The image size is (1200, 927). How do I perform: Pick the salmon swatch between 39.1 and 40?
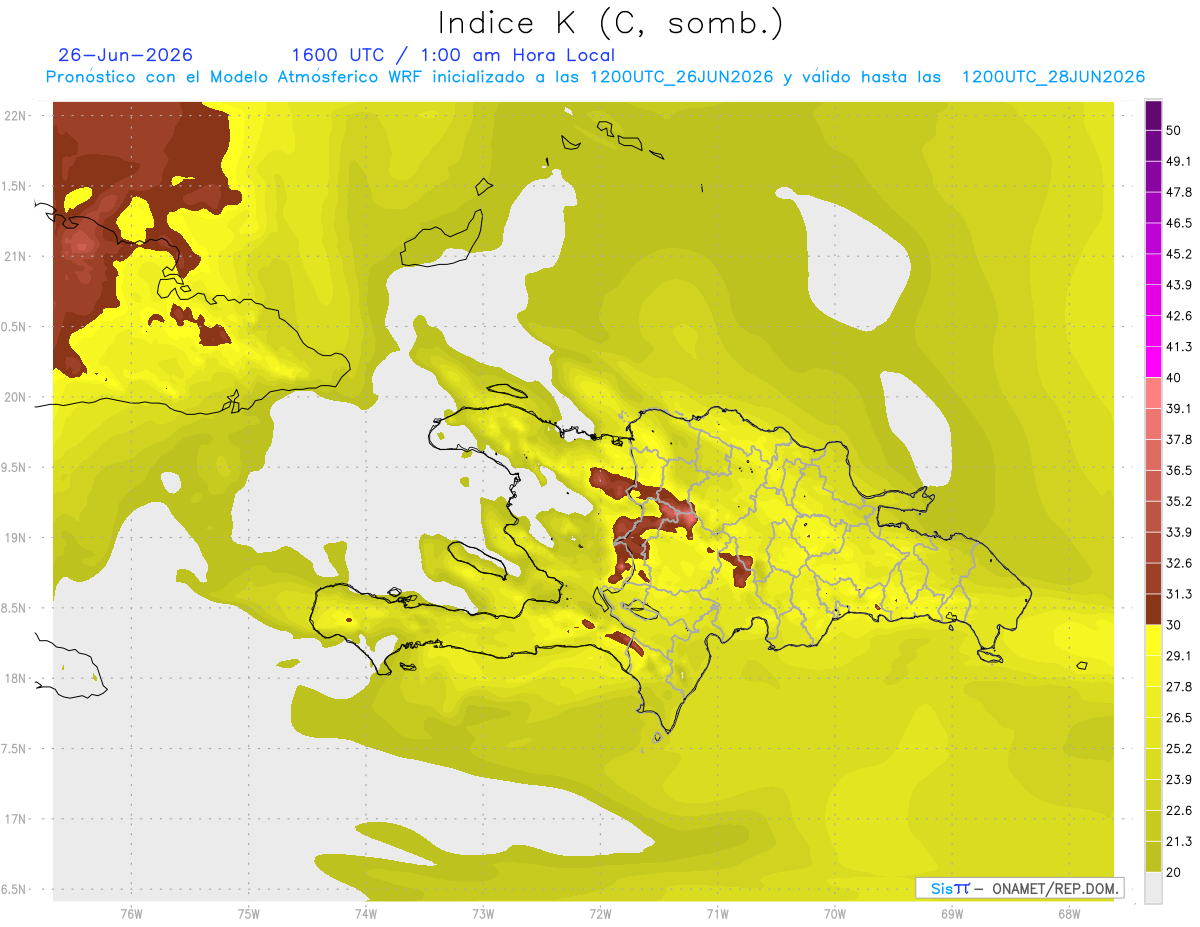pos(1153,392)
